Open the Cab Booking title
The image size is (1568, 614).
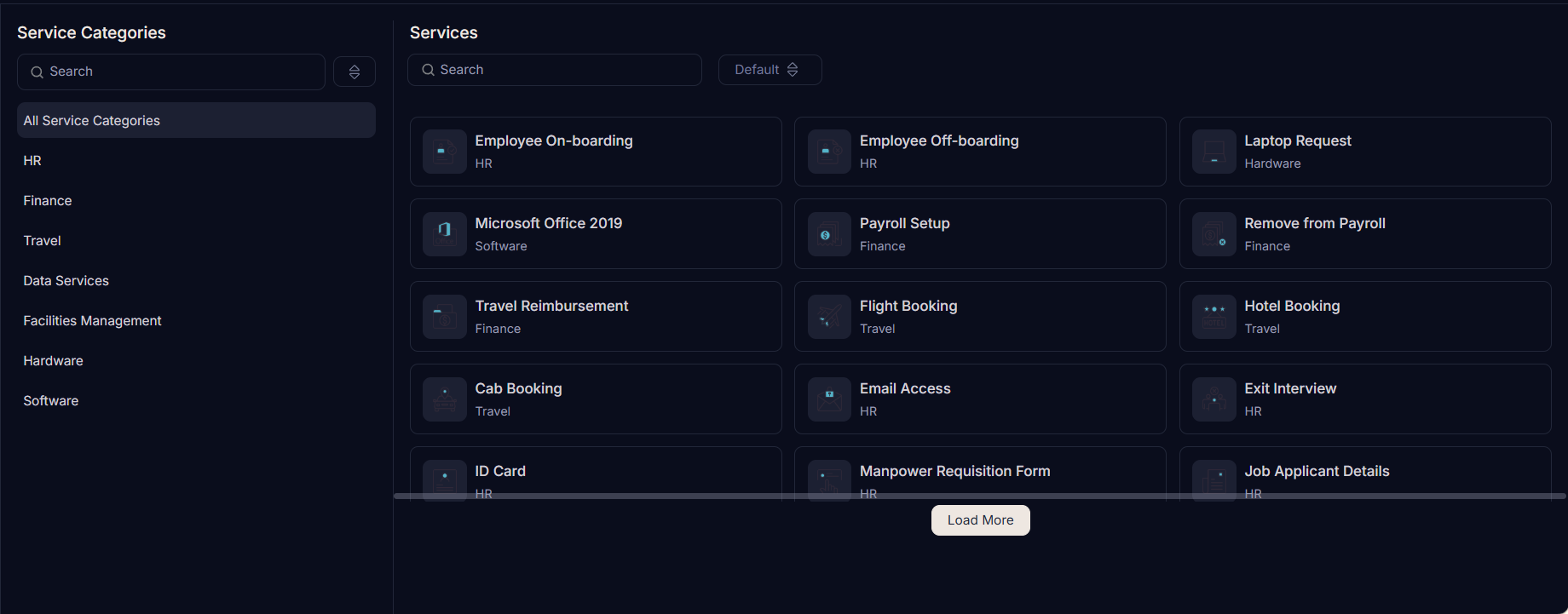518,388
